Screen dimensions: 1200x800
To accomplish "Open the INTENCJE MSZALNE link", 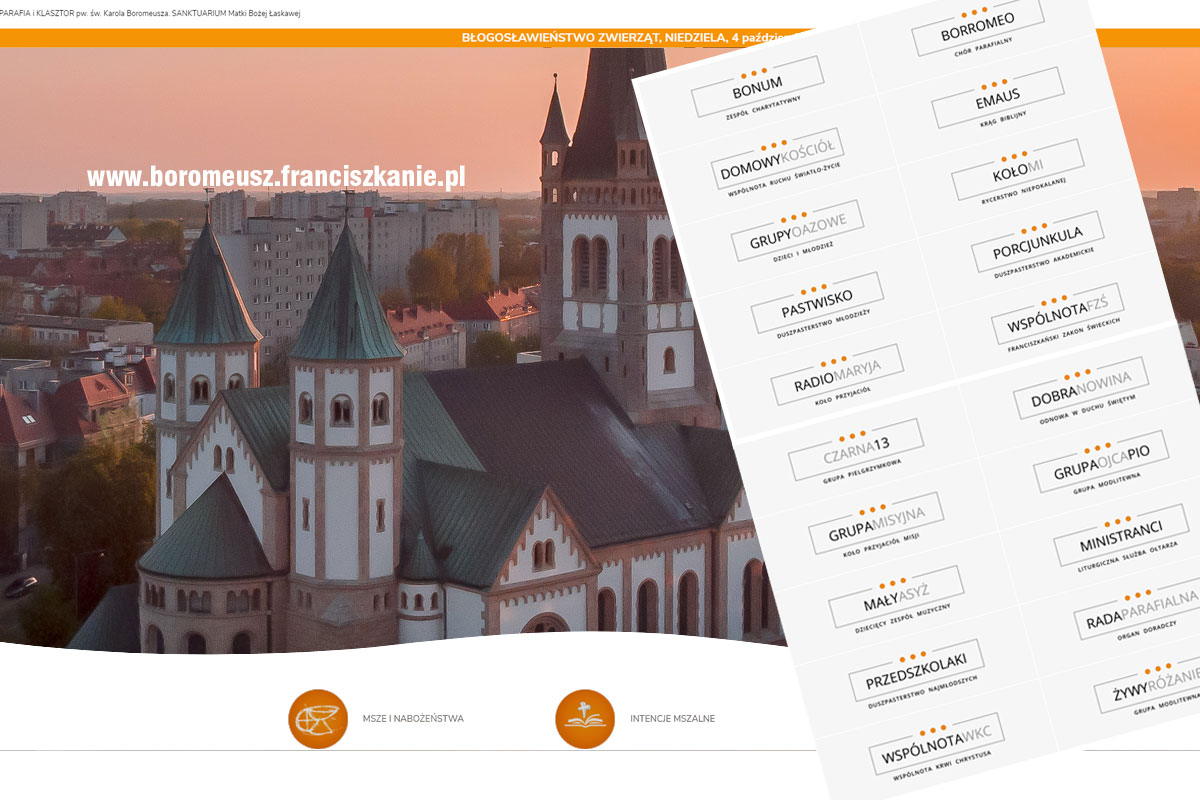I will (672, 719).
